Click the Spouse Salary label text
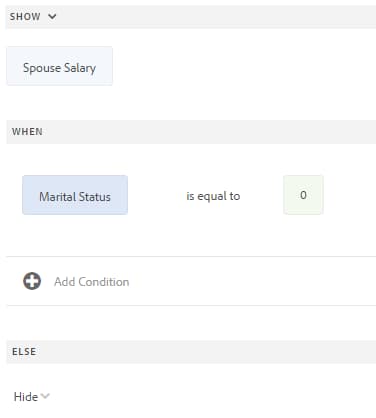376x418 pixels. tap(59, 68)
